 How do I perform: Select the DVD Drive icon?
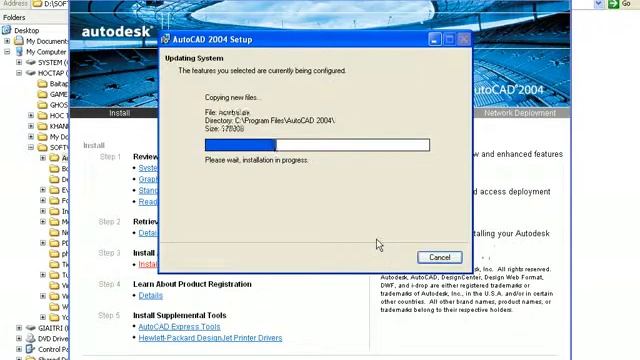[x=31, y=338]
